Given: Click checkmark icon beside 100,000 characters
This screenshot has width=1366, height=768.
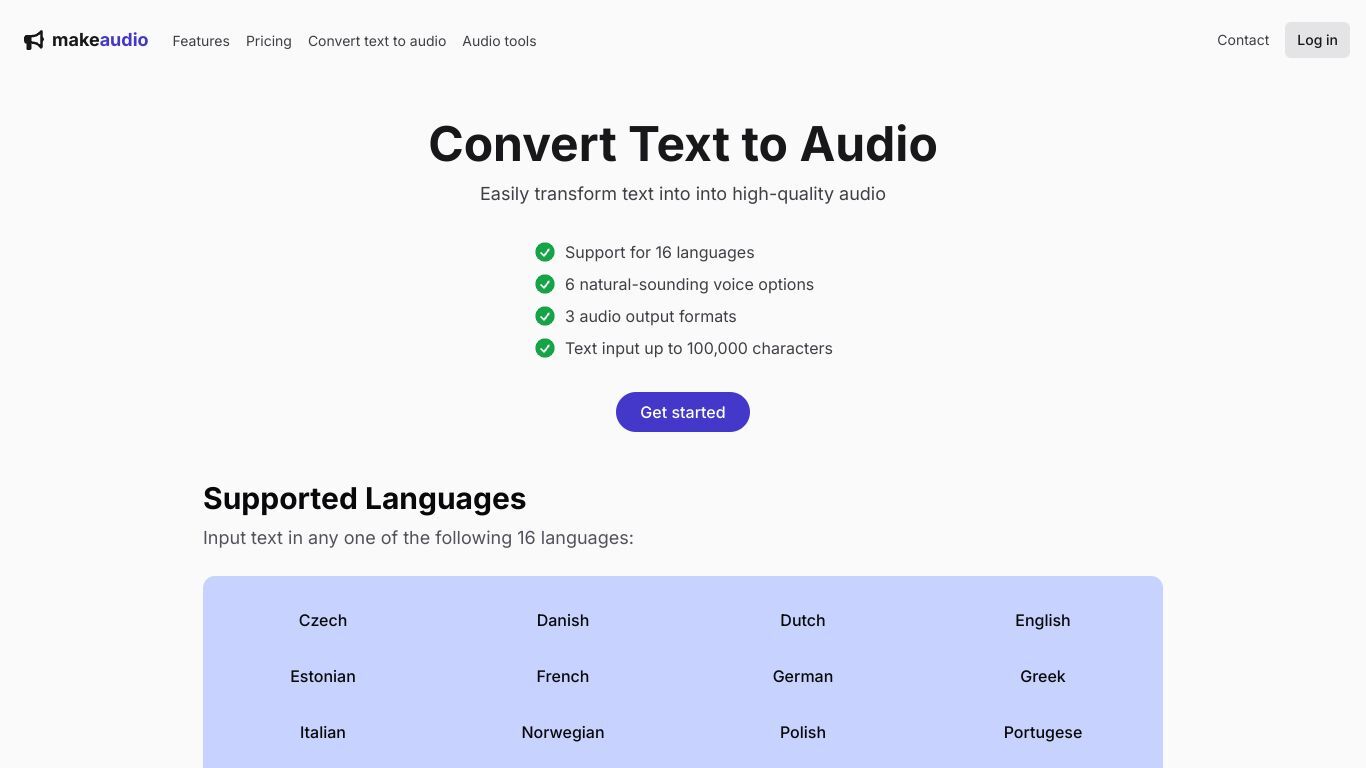Looking at the screenshot, I should [x=545, y=348].
